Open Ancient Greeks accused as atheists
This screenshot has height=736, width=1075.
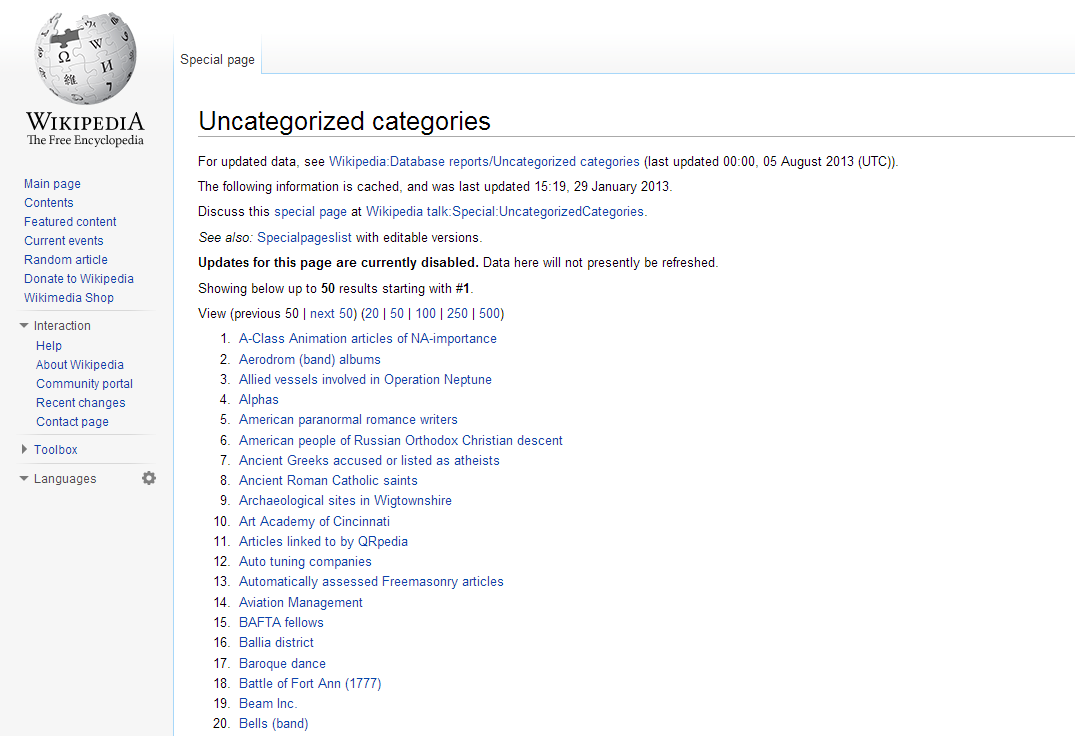[x=369, y=461]
